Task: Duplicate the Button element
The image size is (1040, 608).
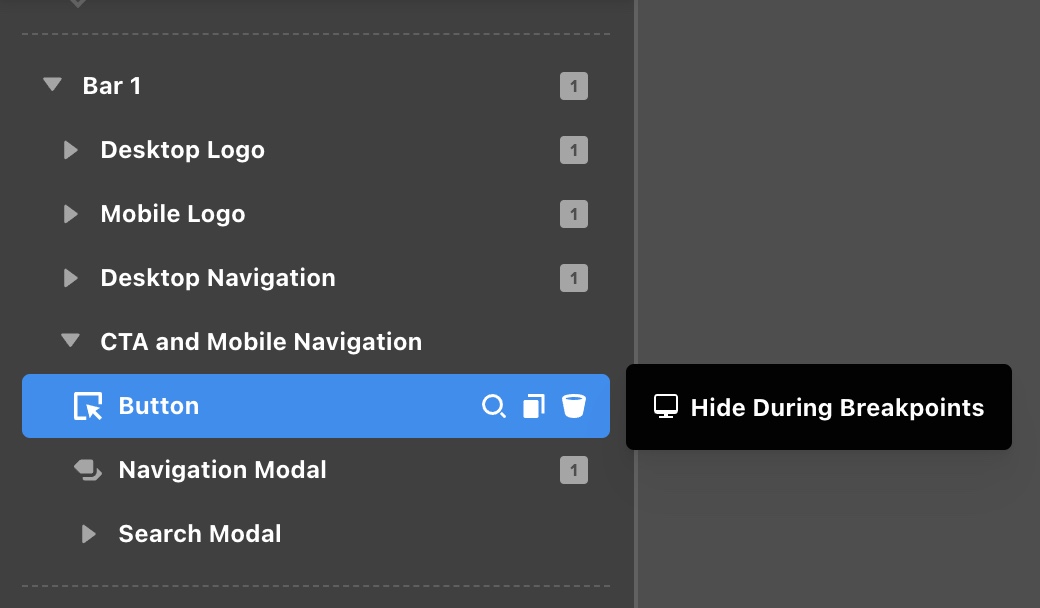Action: tap(534, 406)
